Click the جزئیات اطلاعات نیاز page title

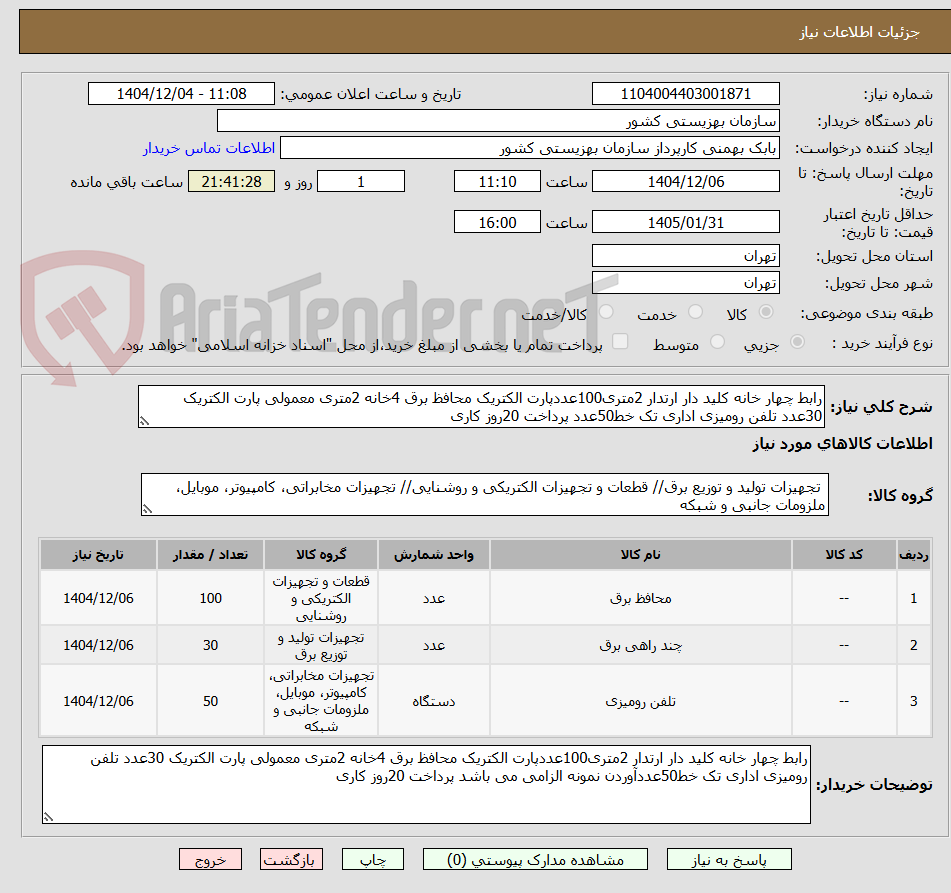pyautogui.click(x=859, y=32)
